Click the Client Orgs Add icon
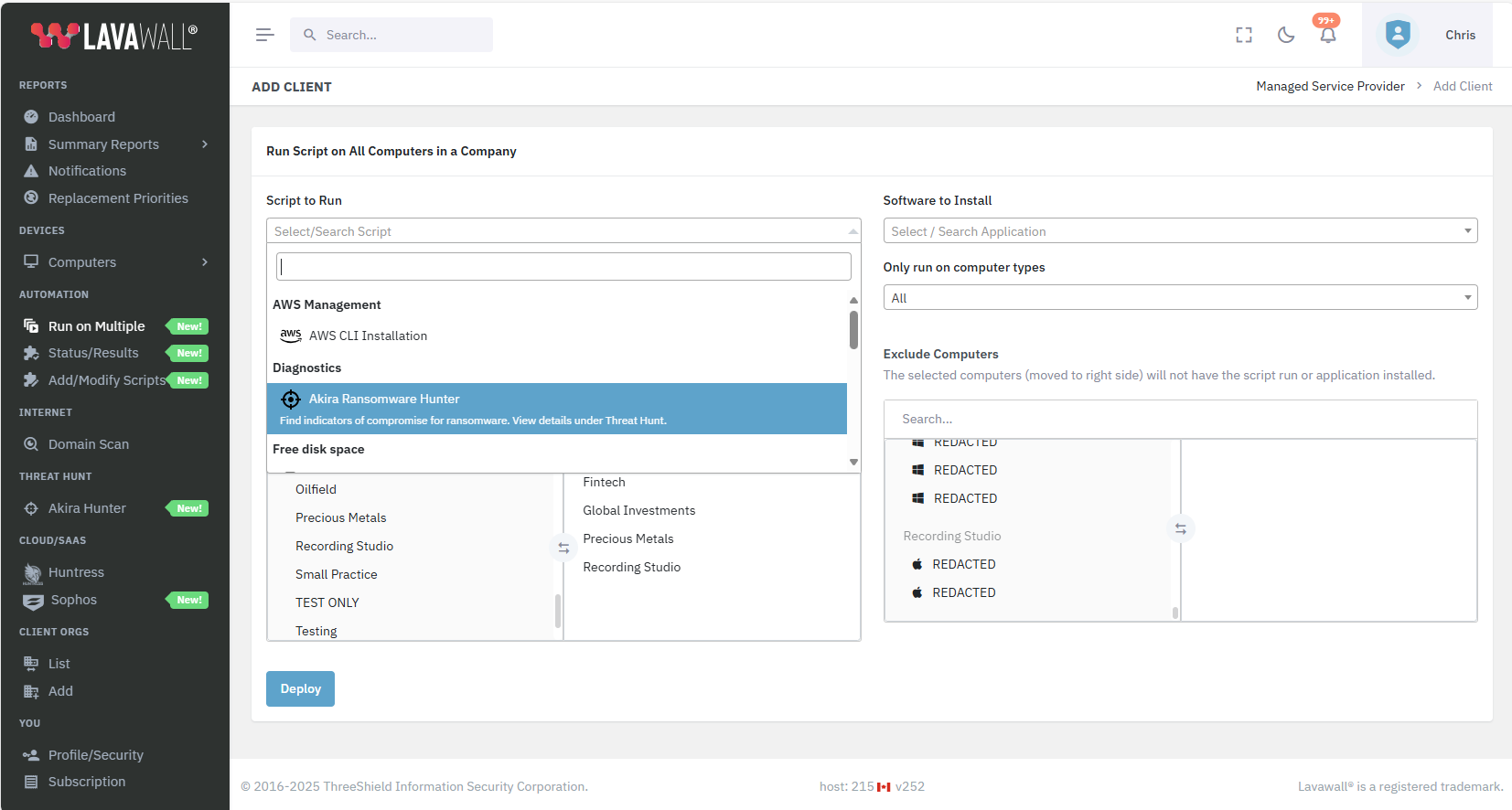Viewport: 1512px width, 810px height. click(31, 691)
